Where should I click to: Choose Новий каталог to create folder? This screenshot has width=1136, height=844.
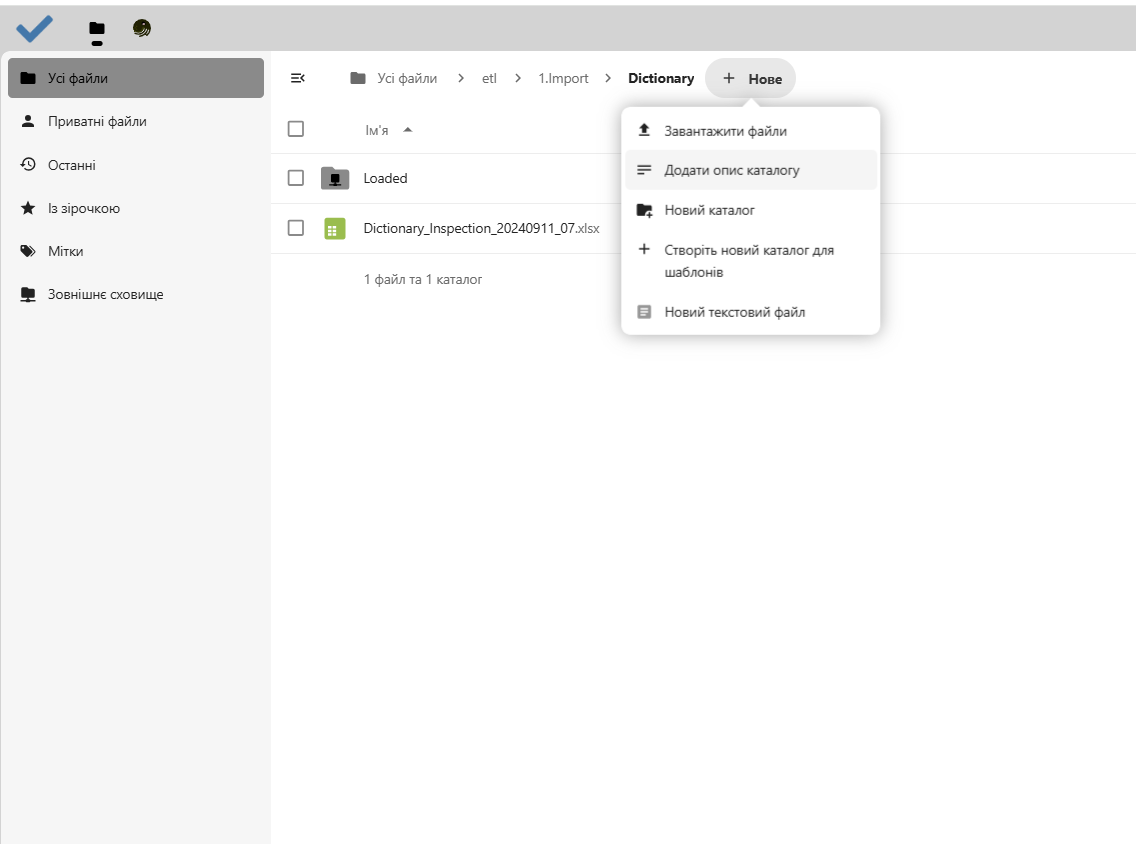710,211
